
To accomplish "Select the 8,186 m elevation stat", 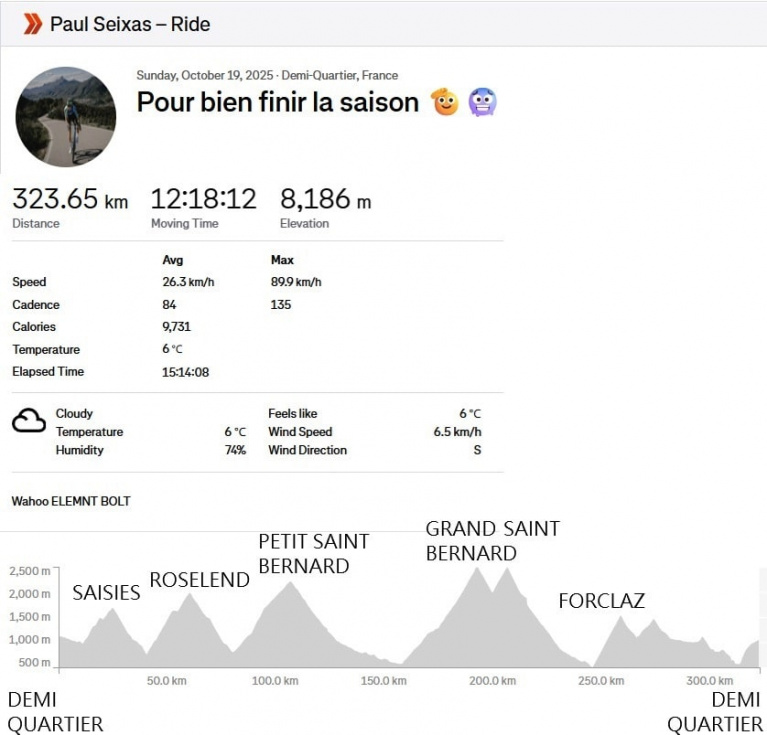I will point(325,199).
